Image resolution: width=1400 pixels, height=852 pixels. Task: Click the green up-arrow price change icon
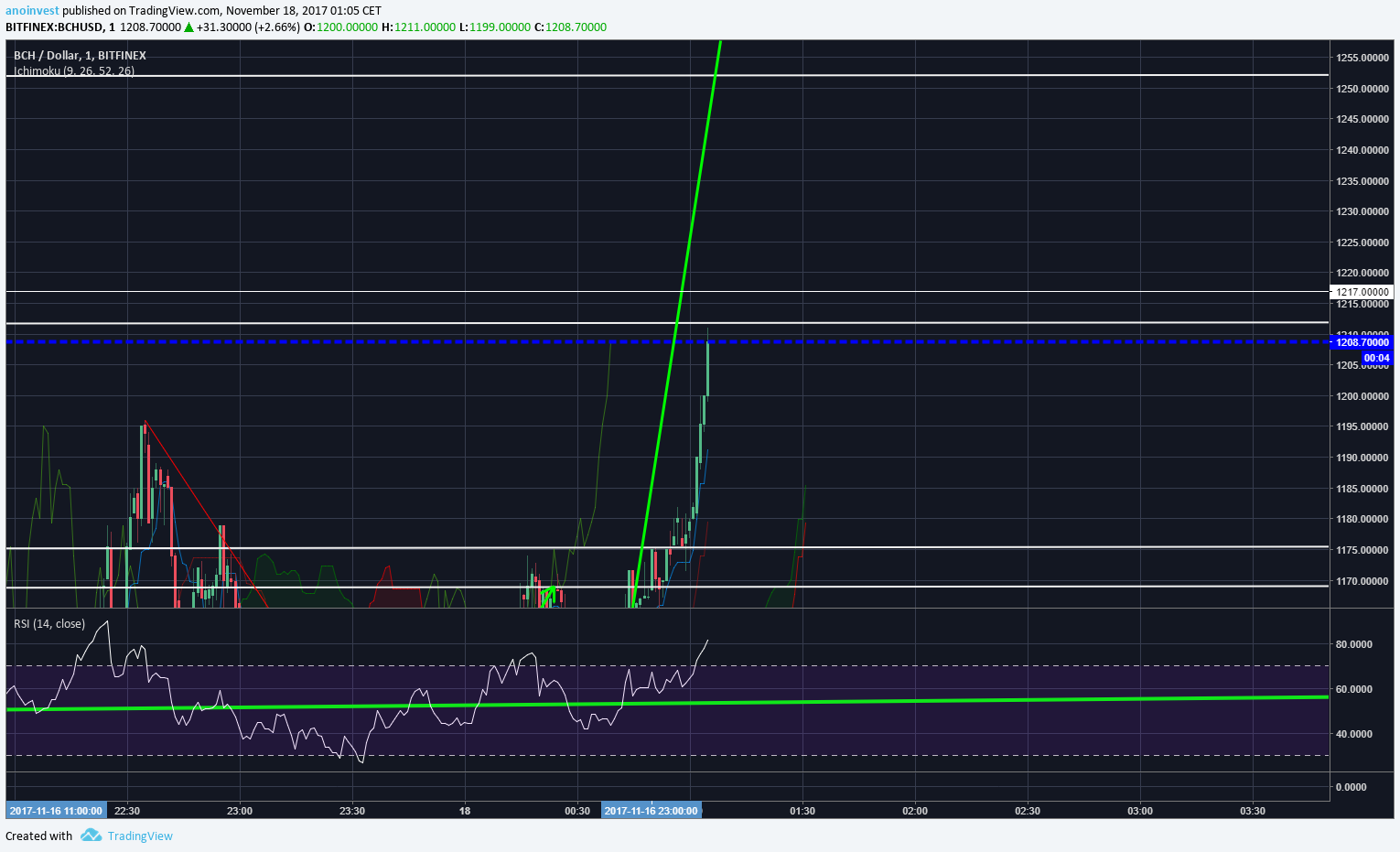pos(188,27)
